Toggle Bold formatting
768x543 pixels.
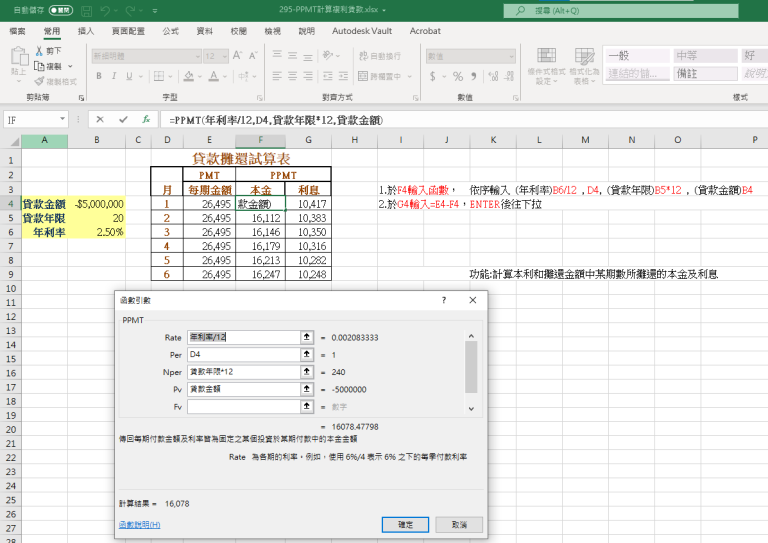[x=99, y=76]
